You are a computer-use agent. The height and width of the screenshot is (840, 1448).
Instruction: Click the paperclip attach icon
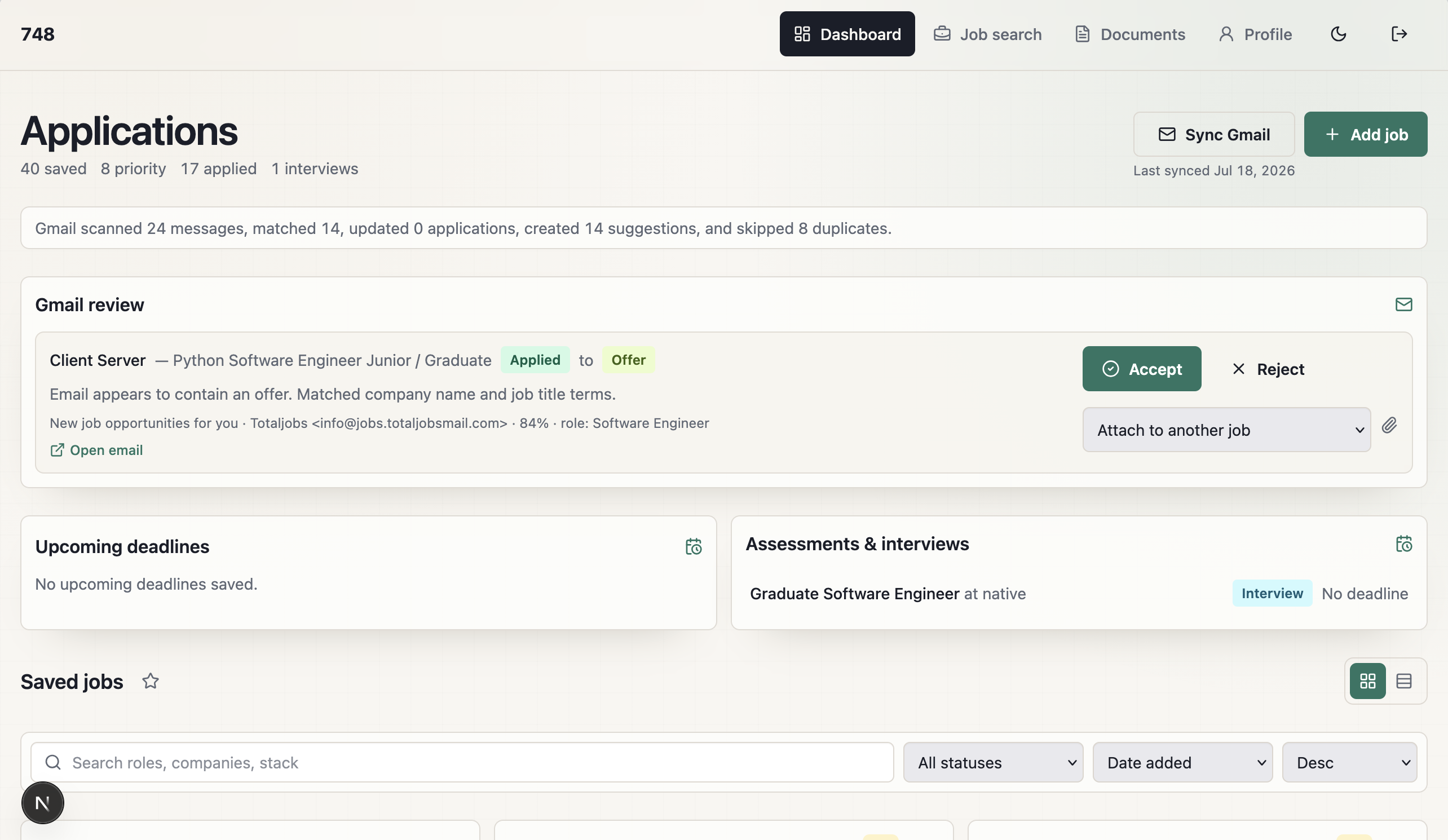pos(1389,425)
